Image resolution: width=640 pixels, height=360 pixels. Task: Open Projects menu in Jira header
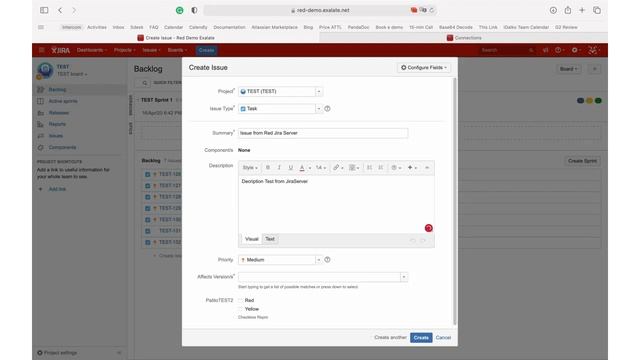pos(124,50)
